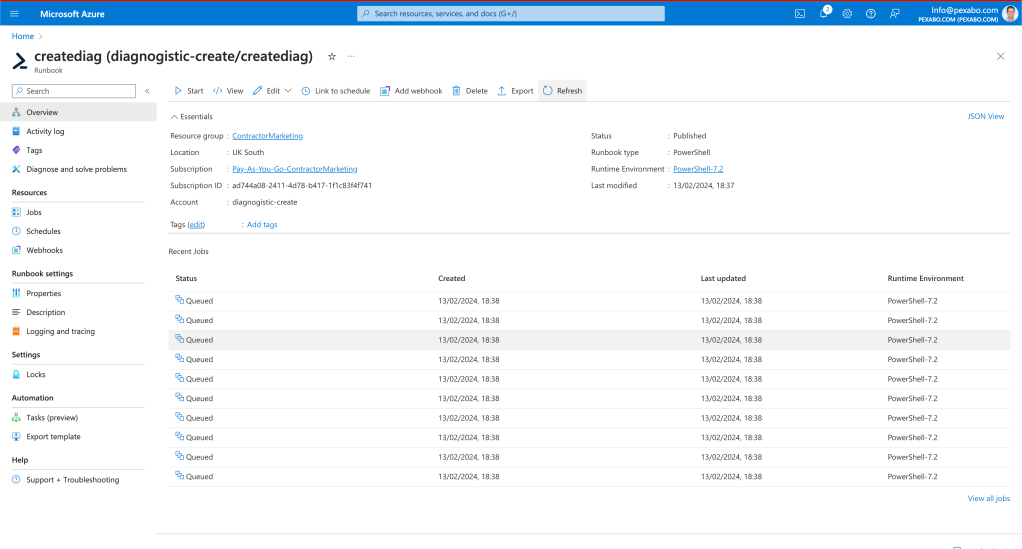Click View all jobs
The height and width of the screenshot is (549, 1022).
[989, 499]
